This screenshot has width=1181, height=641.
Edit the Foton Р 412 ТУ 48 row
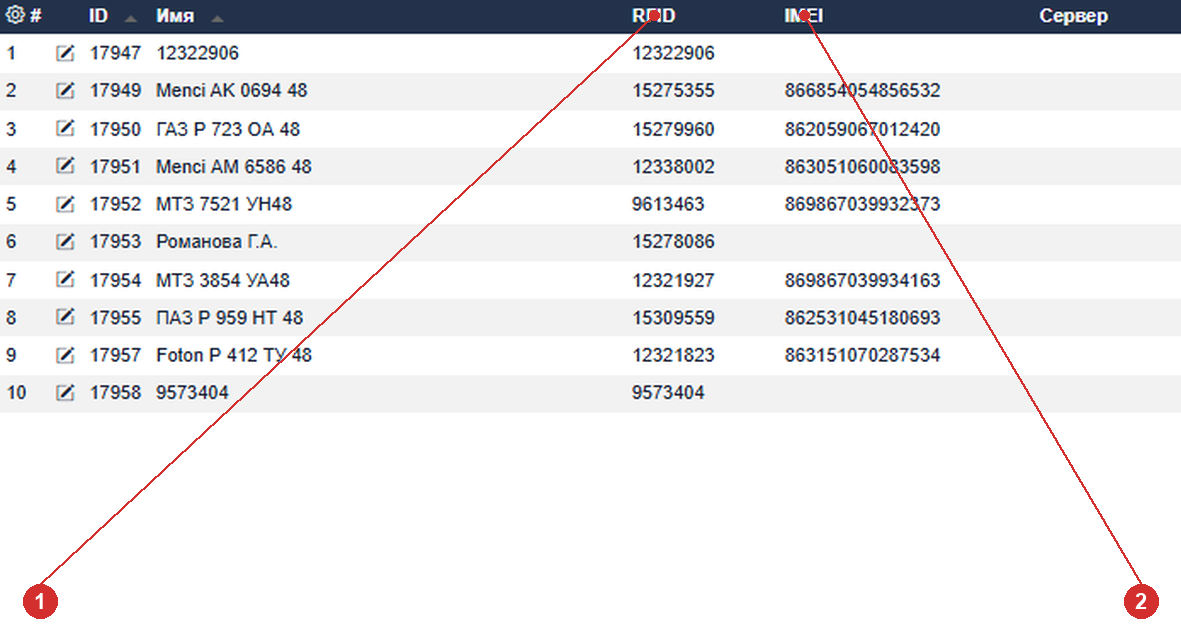click(x=66, y=356)
